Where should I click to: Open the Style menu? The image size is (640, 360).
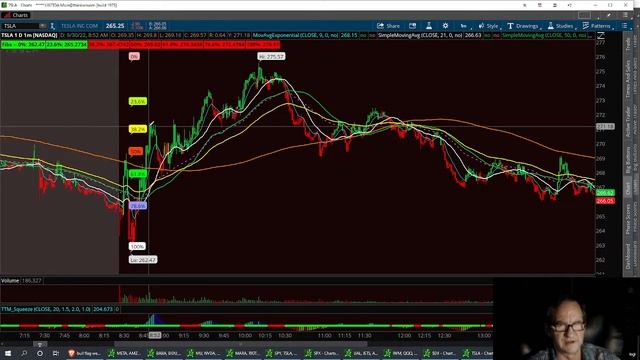(x=489, y=26)
